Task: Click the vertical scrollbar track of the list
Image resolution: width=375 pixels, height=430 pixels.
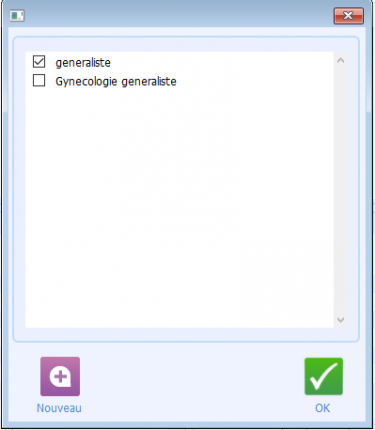Action: (340, 190)
